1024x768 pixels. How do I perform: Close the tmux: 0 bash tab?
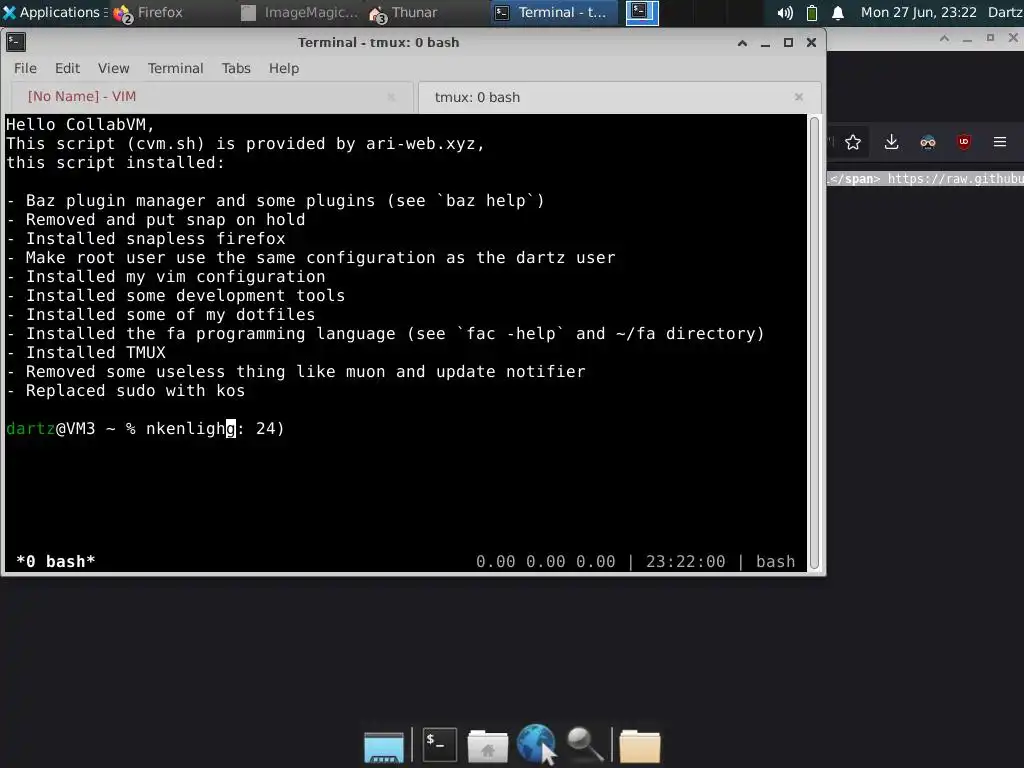click(799, 97)
